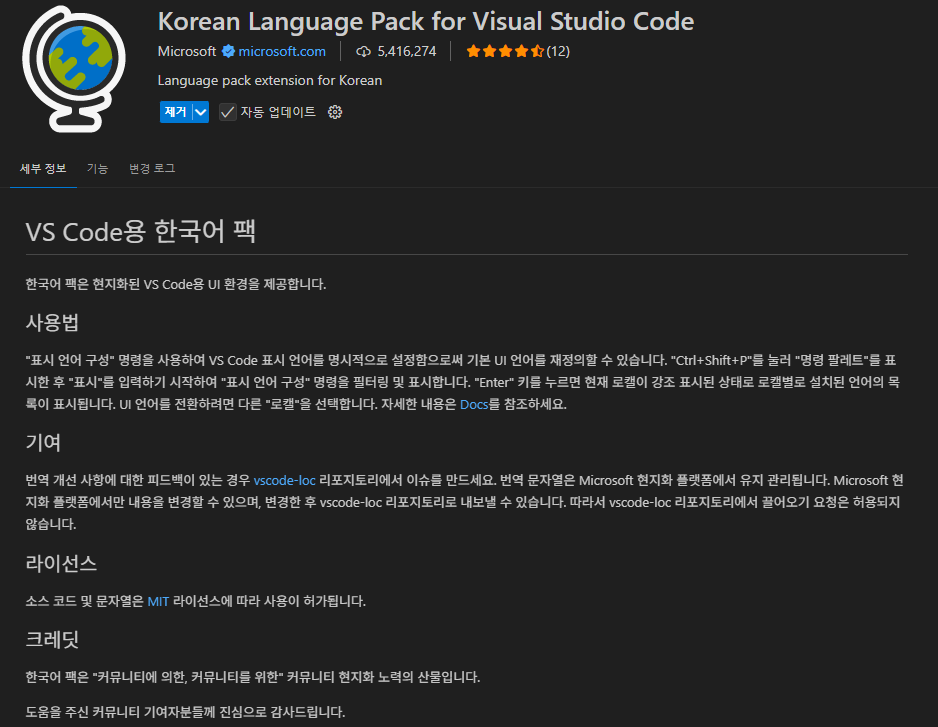
Task: Click the sentence starting '한국어 팩은 현지화된'
Action: click(x=176, y=284)
